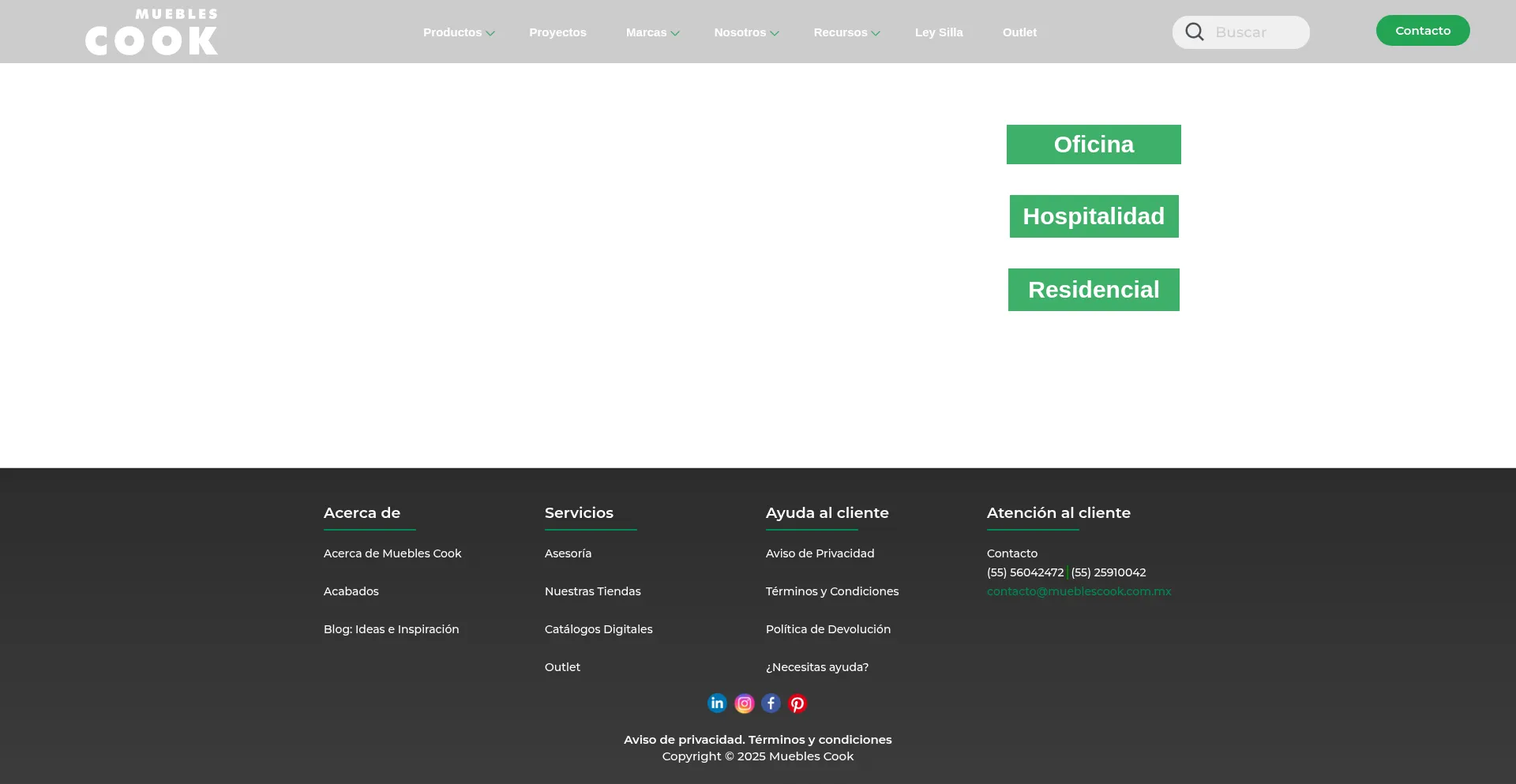Expand the Nosotros dropdown menu

(x=745, y=32)
